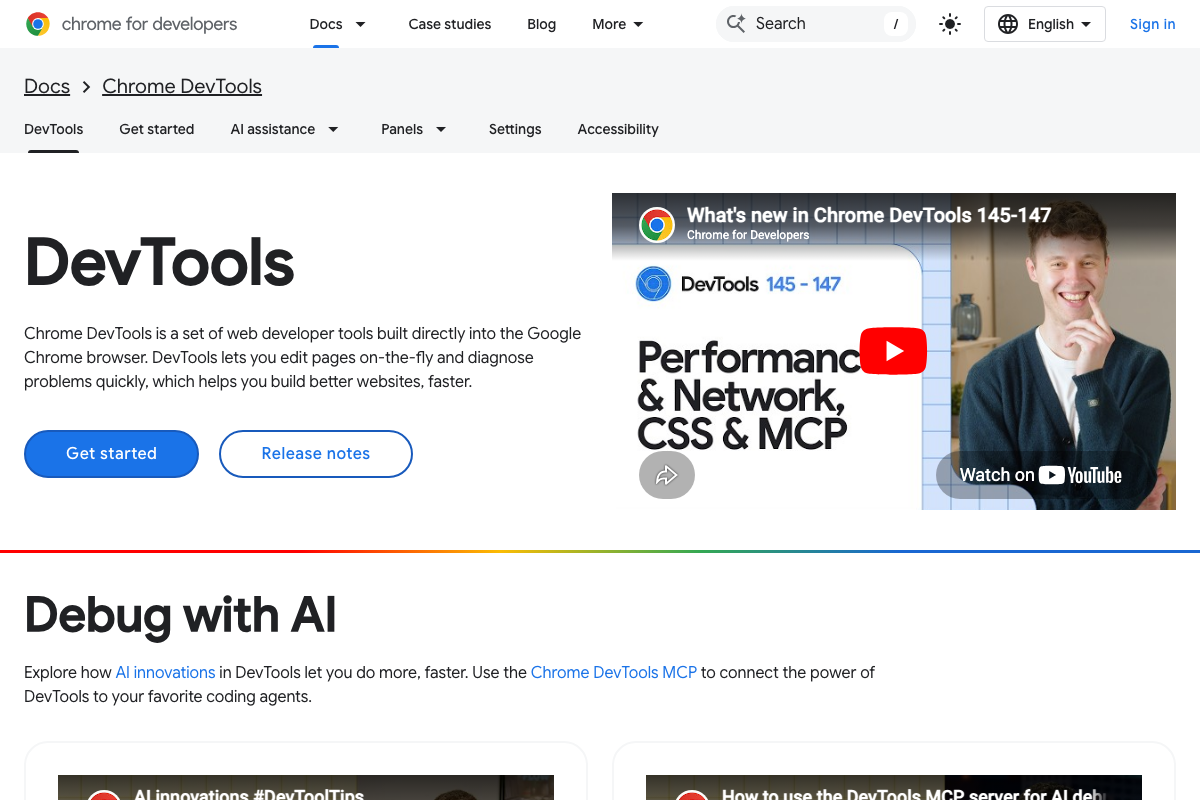The width and height of the screenshot is (1200, 800).
Task: Click the Sign in link
Action: pos(1153,24)
